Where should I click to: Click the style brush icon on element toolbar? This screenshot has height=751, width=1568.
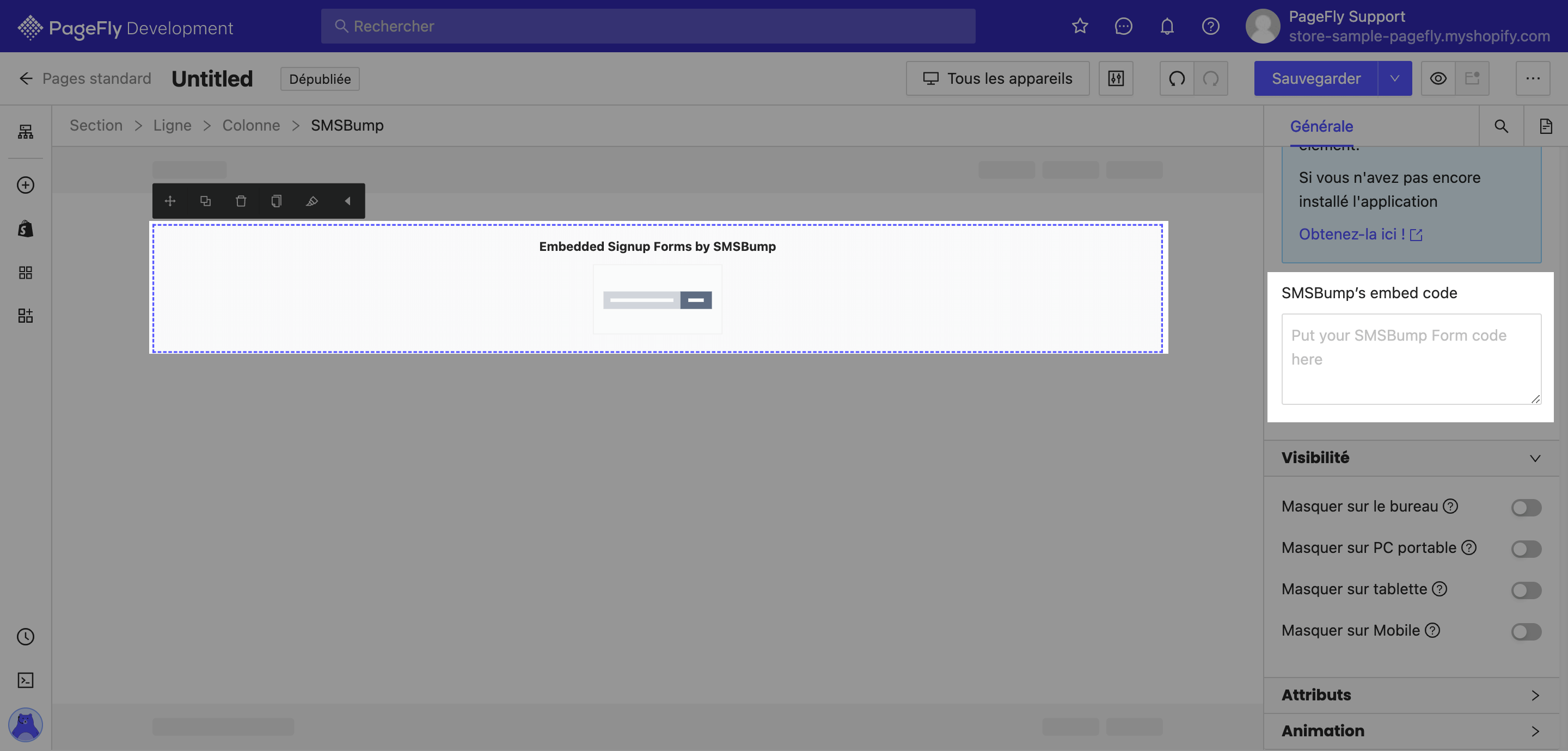[311, 201]
